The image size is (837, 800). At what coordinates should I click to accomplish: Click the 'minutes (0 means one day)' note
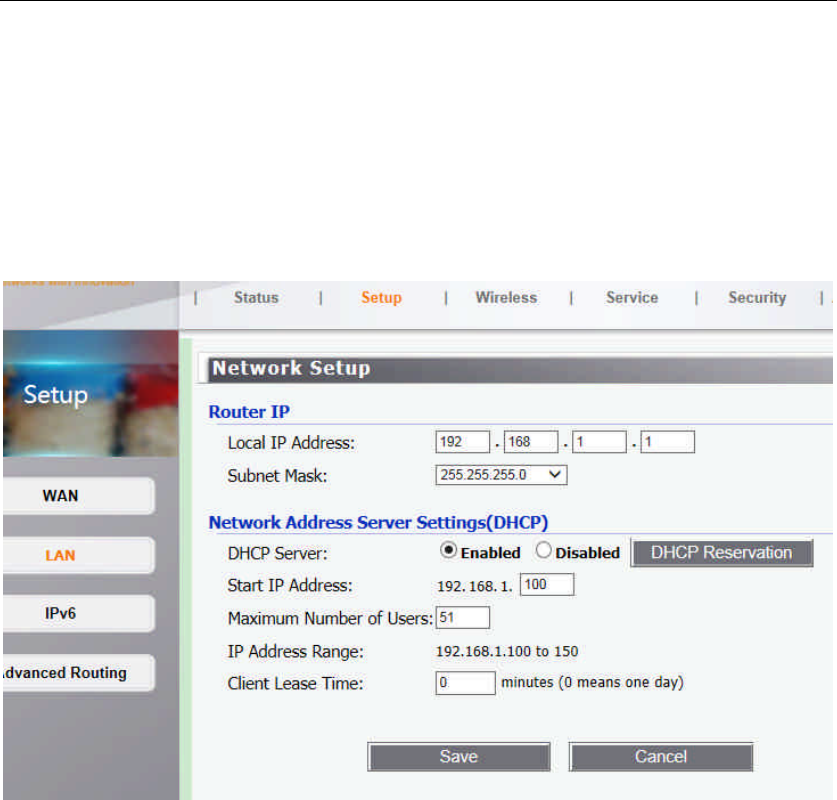tap(593, 683)
